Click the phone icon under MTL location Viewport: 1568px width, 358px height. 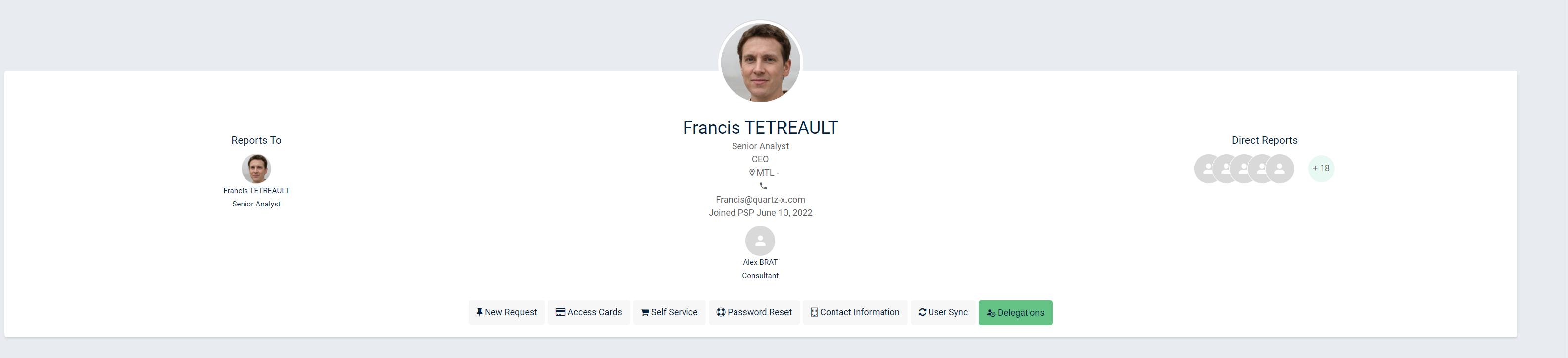763,186
